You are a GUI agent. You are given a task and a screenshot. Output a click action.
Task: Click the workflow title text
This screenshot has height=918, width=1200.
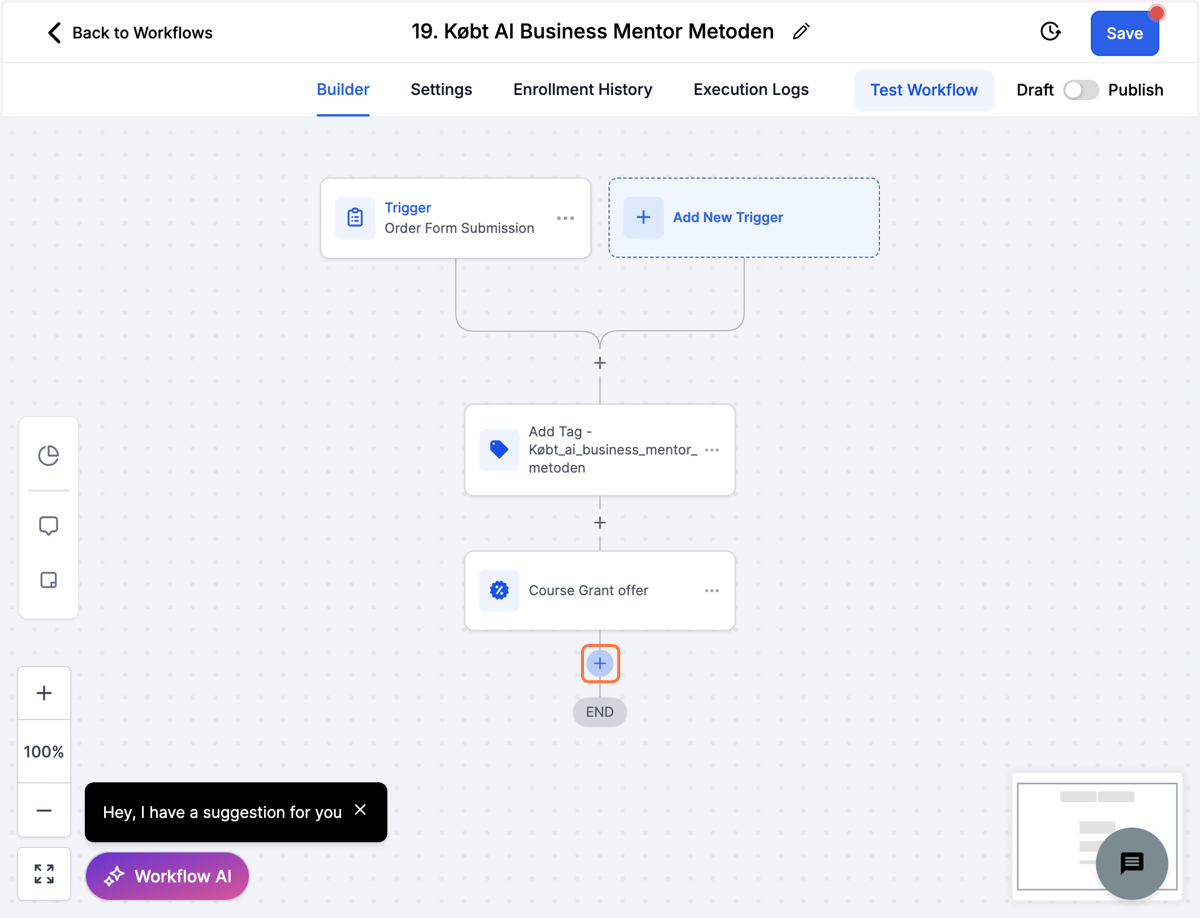593,32
